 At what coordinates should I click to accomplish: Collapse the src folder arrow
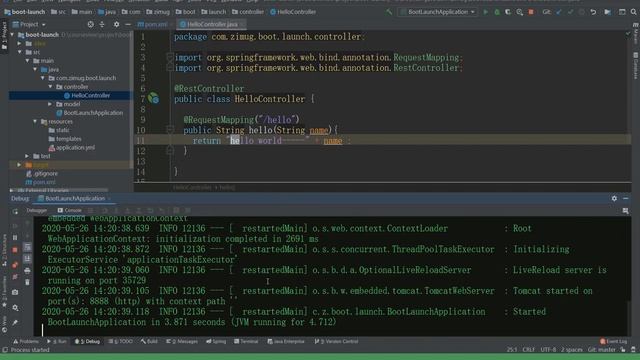[20, 52]
